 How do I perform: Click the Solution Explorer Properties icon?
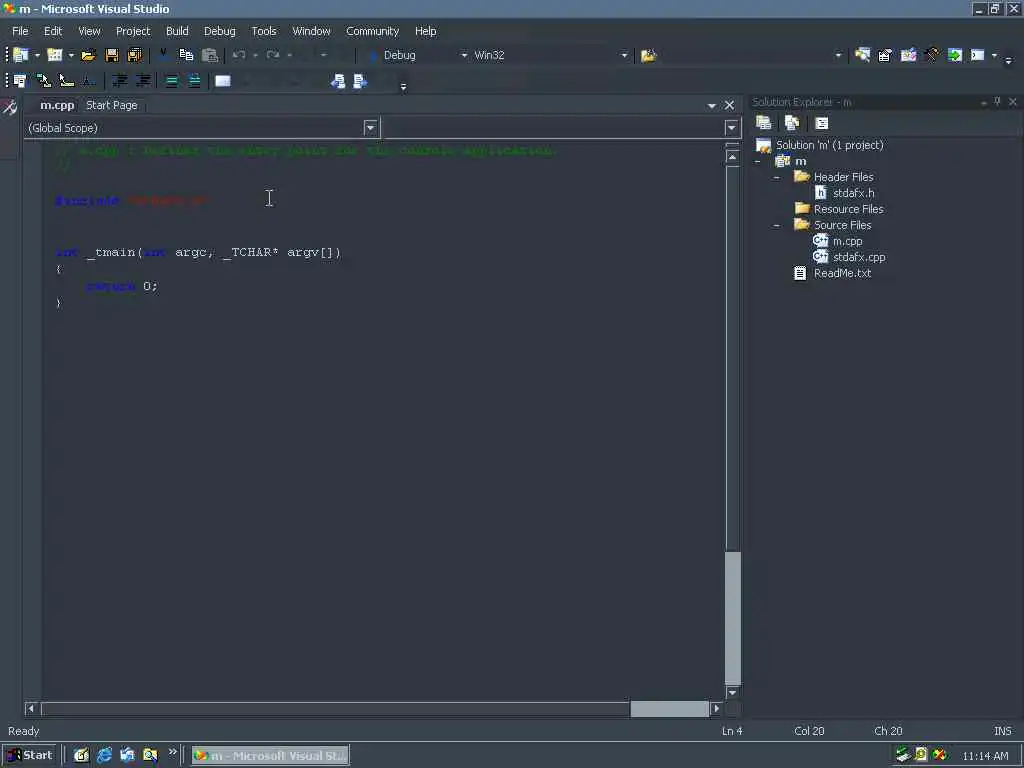(763, 123)
